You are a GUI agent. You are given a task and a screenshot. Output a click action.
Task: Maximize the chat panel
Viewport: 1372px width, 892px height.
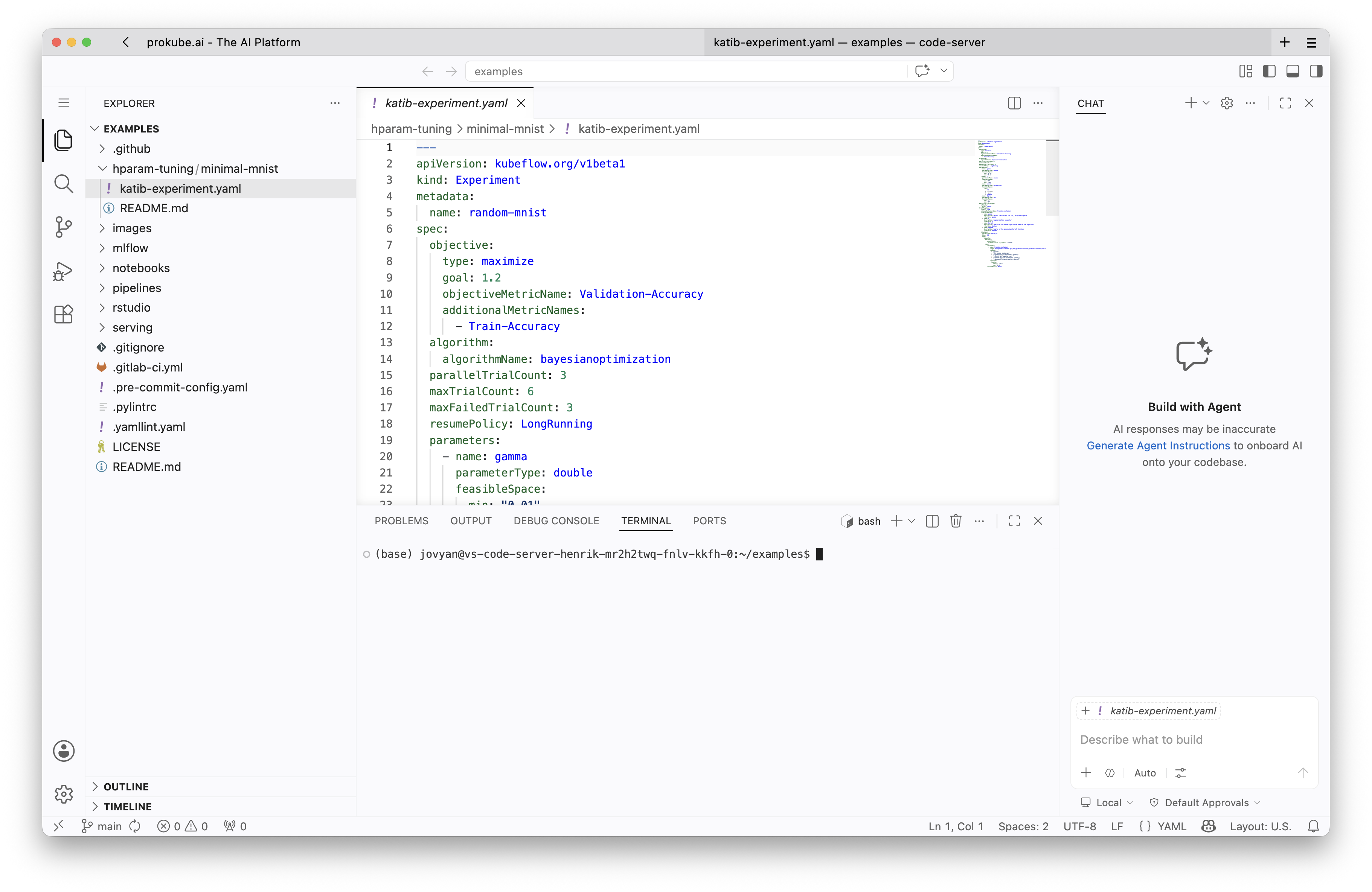coord(1285,103)
